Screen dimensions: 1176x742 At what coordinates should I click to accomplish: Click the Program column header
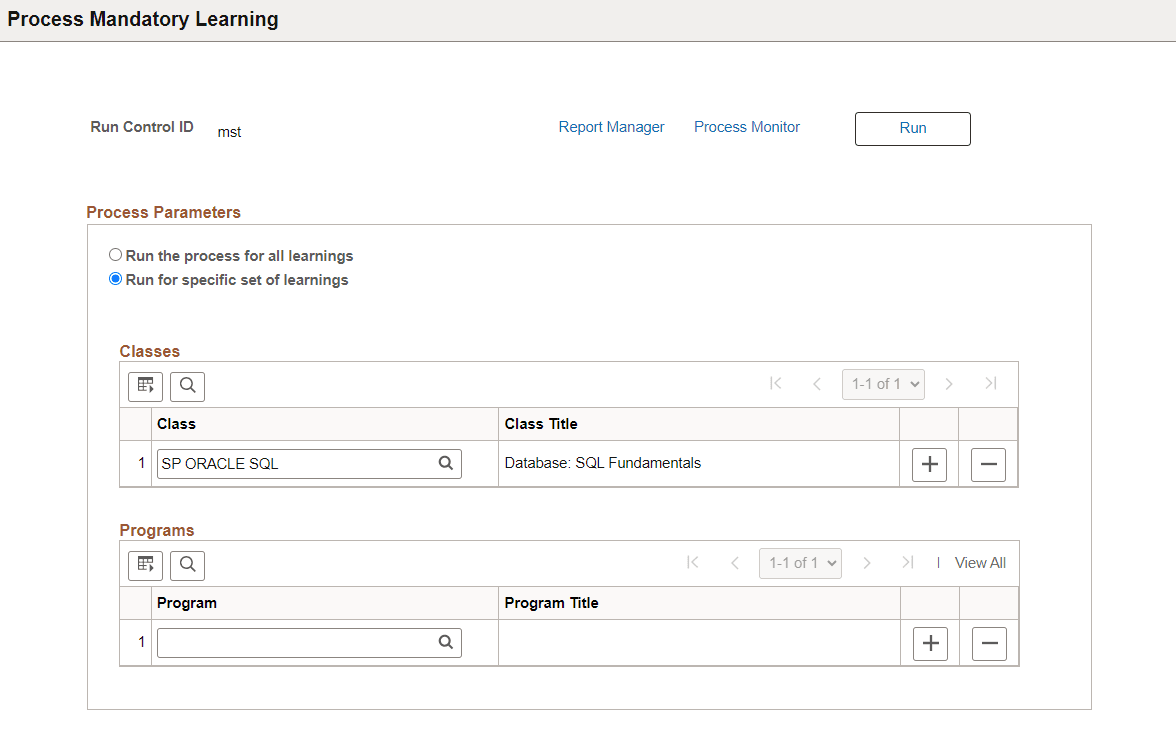[184, 603]
